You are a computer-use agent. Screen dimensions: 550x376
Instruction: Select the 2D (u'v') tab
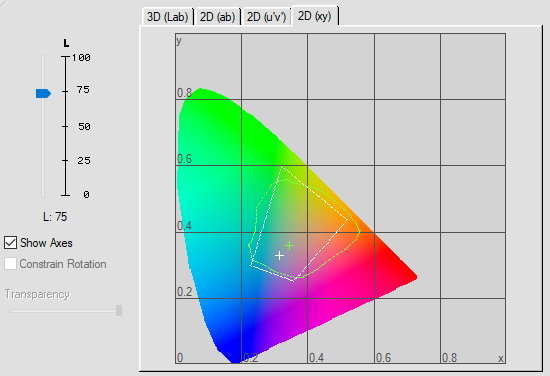[266, 16]
